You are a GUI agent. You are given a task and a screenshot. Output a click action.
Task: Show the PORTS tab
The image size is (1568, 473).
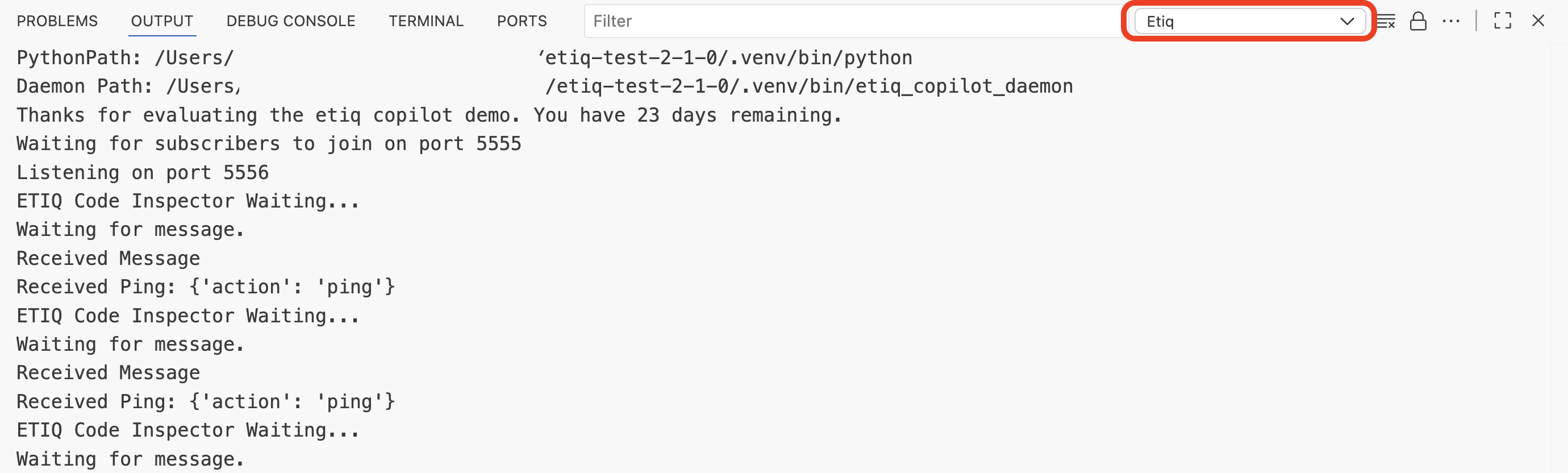click(x=522, y=21)
